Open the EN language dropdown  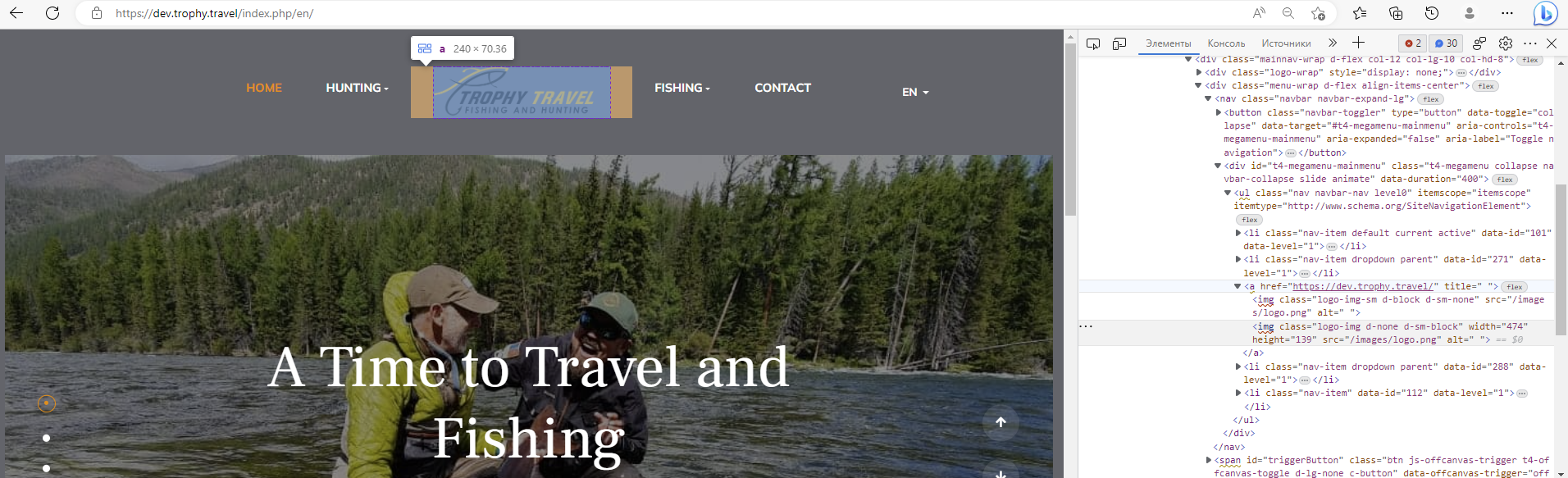915,92
